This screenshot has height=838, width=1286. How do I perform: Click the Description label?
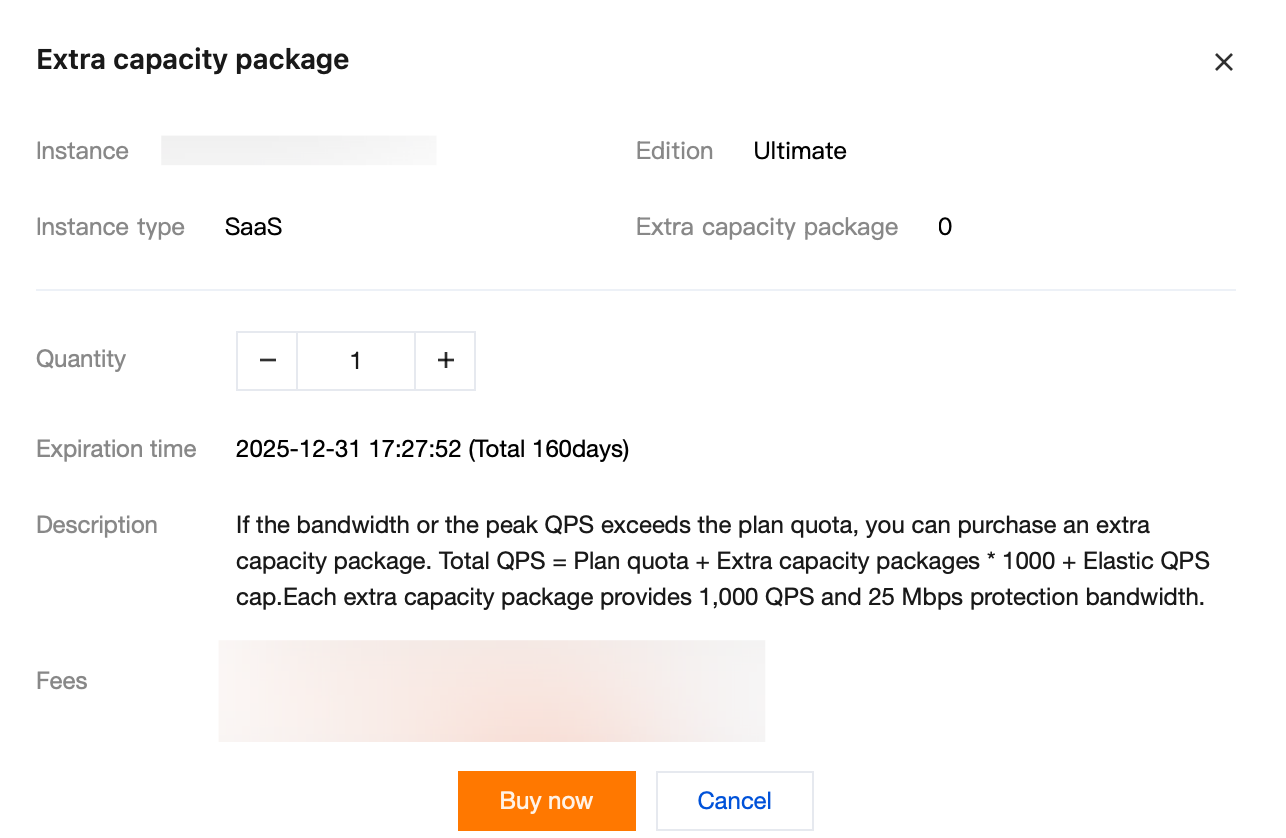[97, 525]
